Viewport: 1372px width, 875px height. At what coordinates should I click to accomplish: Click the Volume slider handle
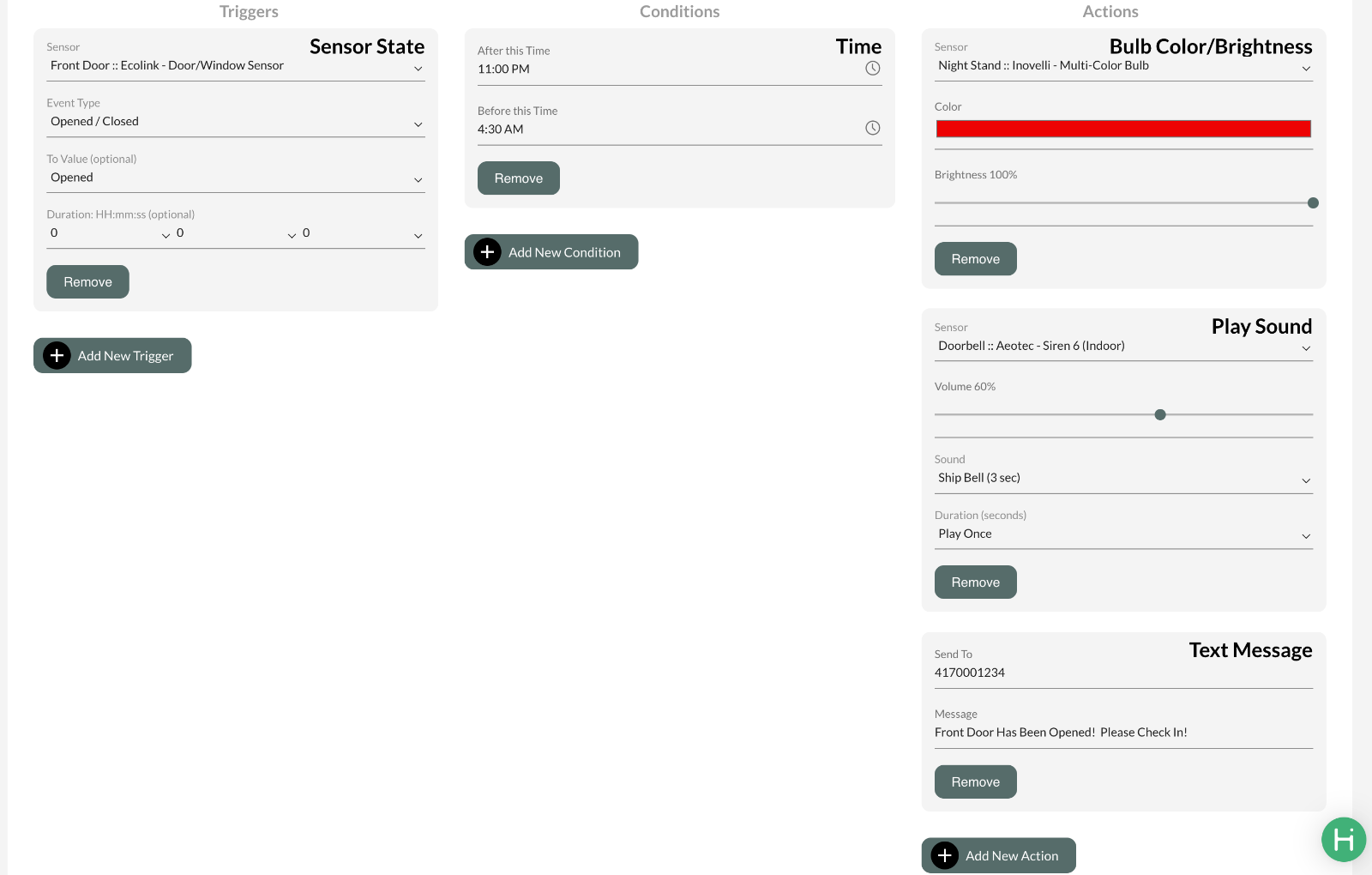click(1160, 415)
